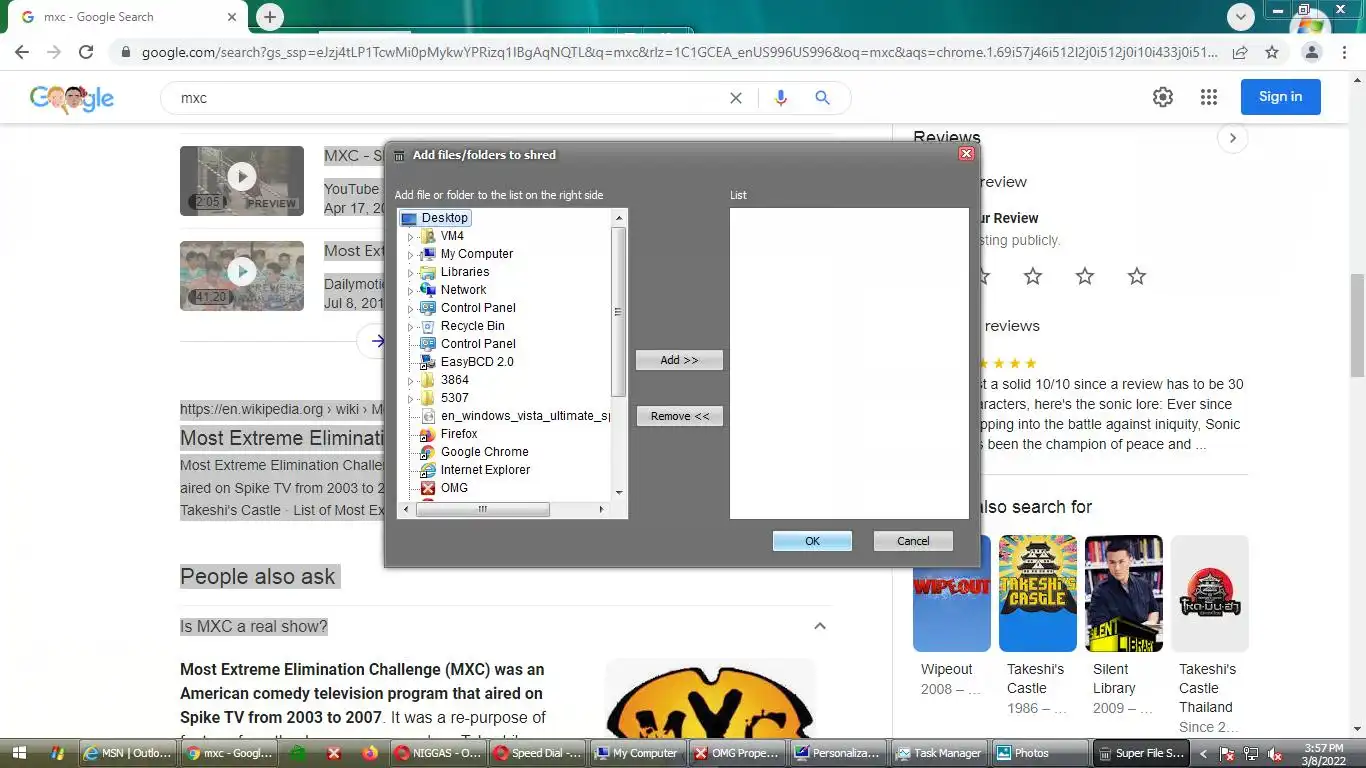1366x768 pixels.
Task: Click the blue Google search magnifier icon
Action: point(822,98)
